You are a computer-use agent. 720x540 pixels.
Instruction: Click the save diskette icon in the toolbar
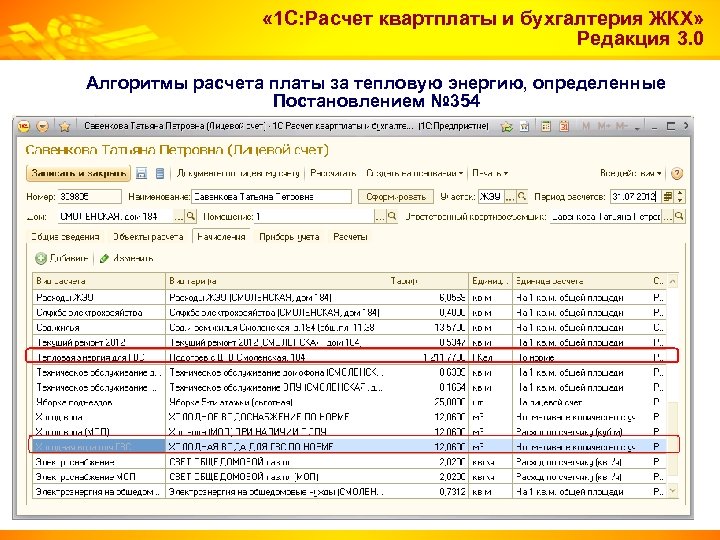141,173
